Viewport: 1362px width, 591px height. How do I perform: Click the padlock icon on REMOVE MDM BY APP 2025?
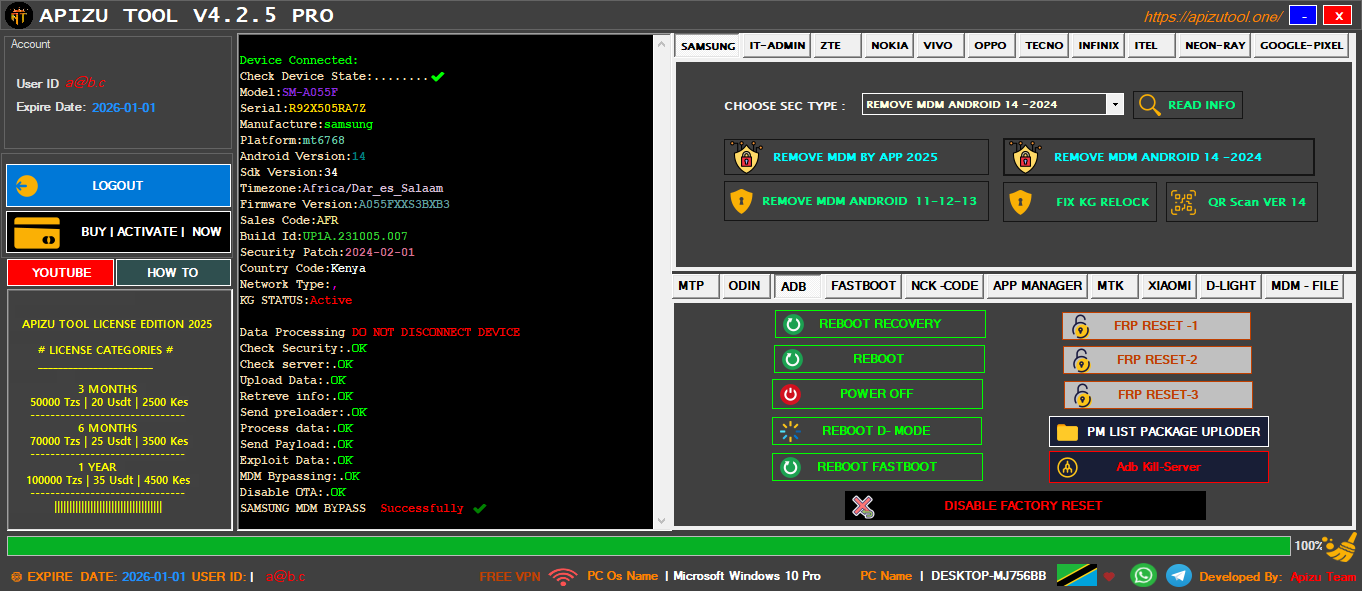tap(744, 157)
